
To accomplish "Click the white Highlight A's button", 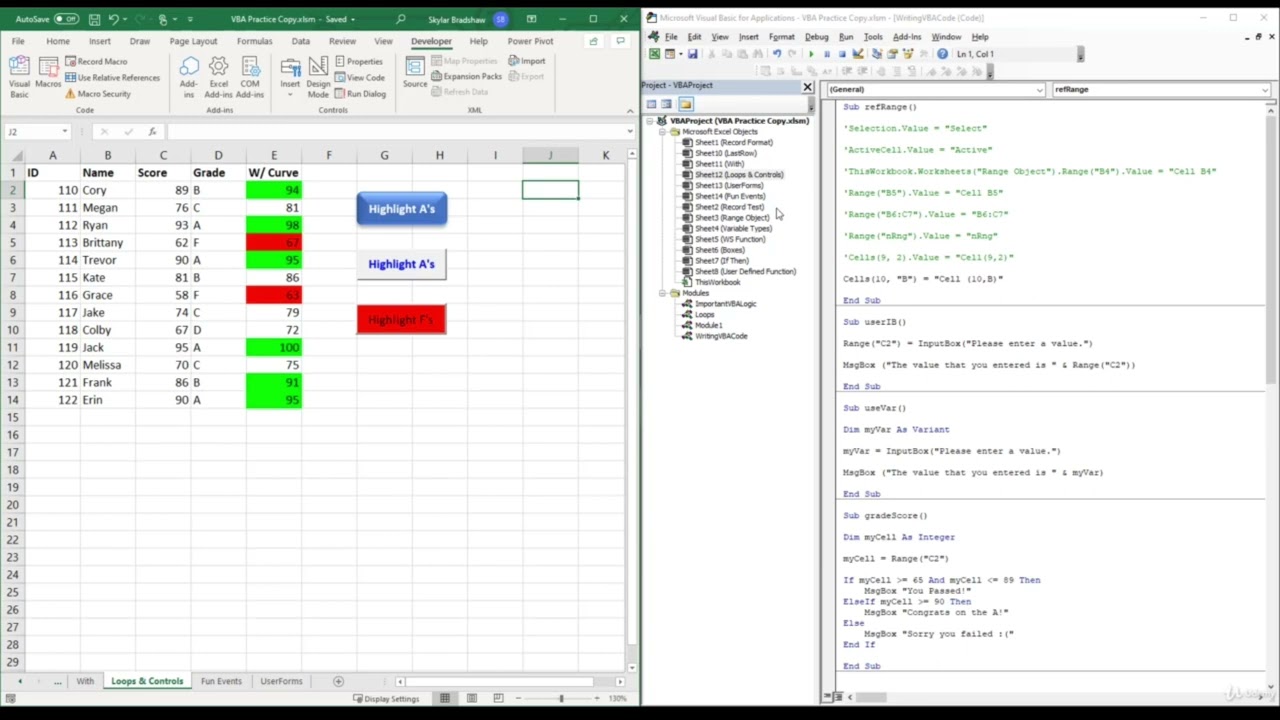I will [401, 264].
